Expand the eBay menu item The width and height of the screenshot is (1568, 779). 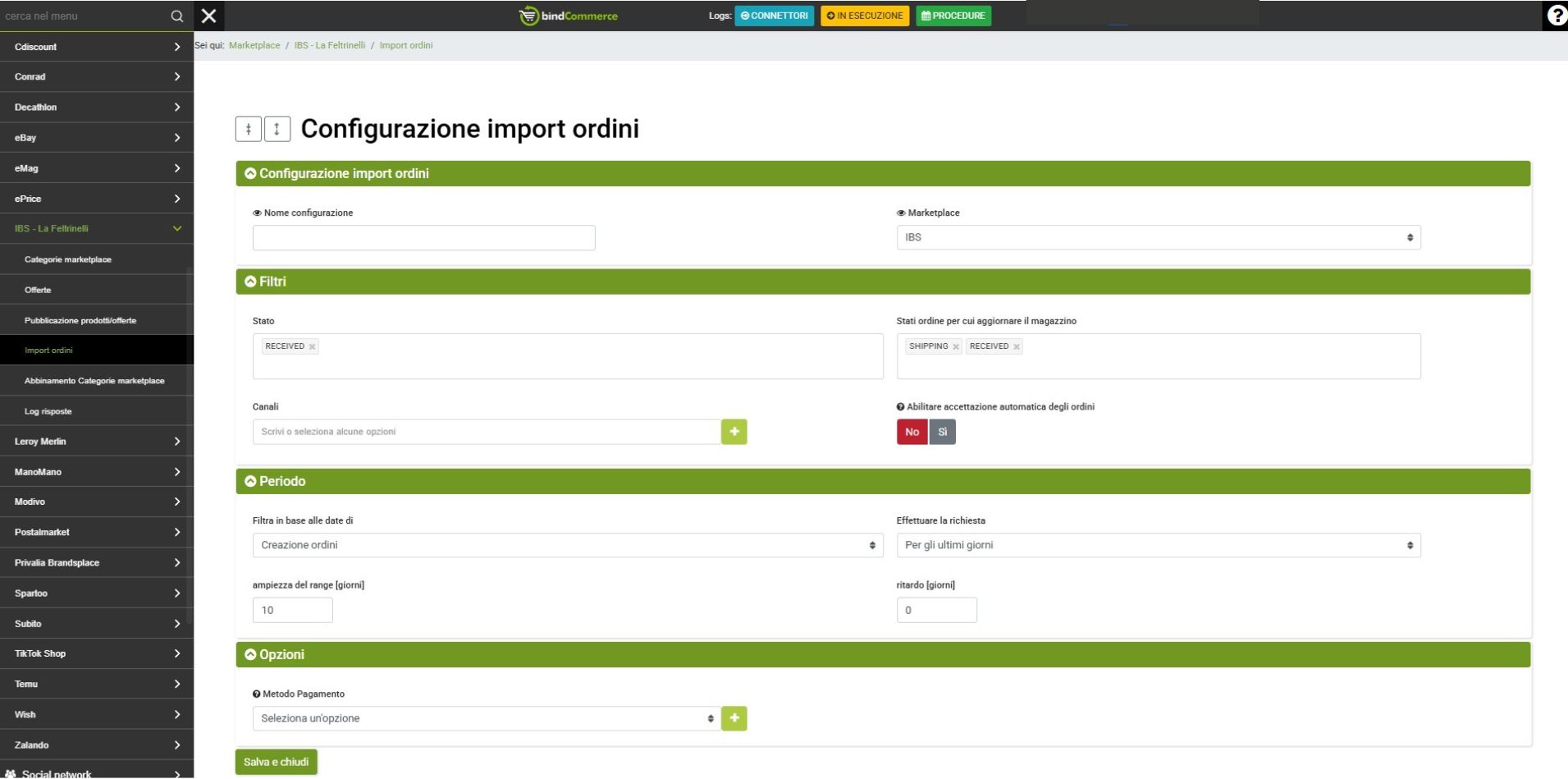(96, 138)
